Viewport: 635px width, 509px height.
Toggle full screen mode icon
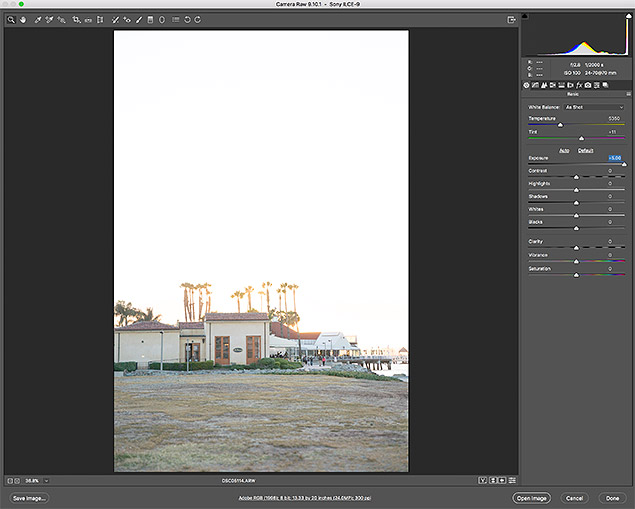511,19
